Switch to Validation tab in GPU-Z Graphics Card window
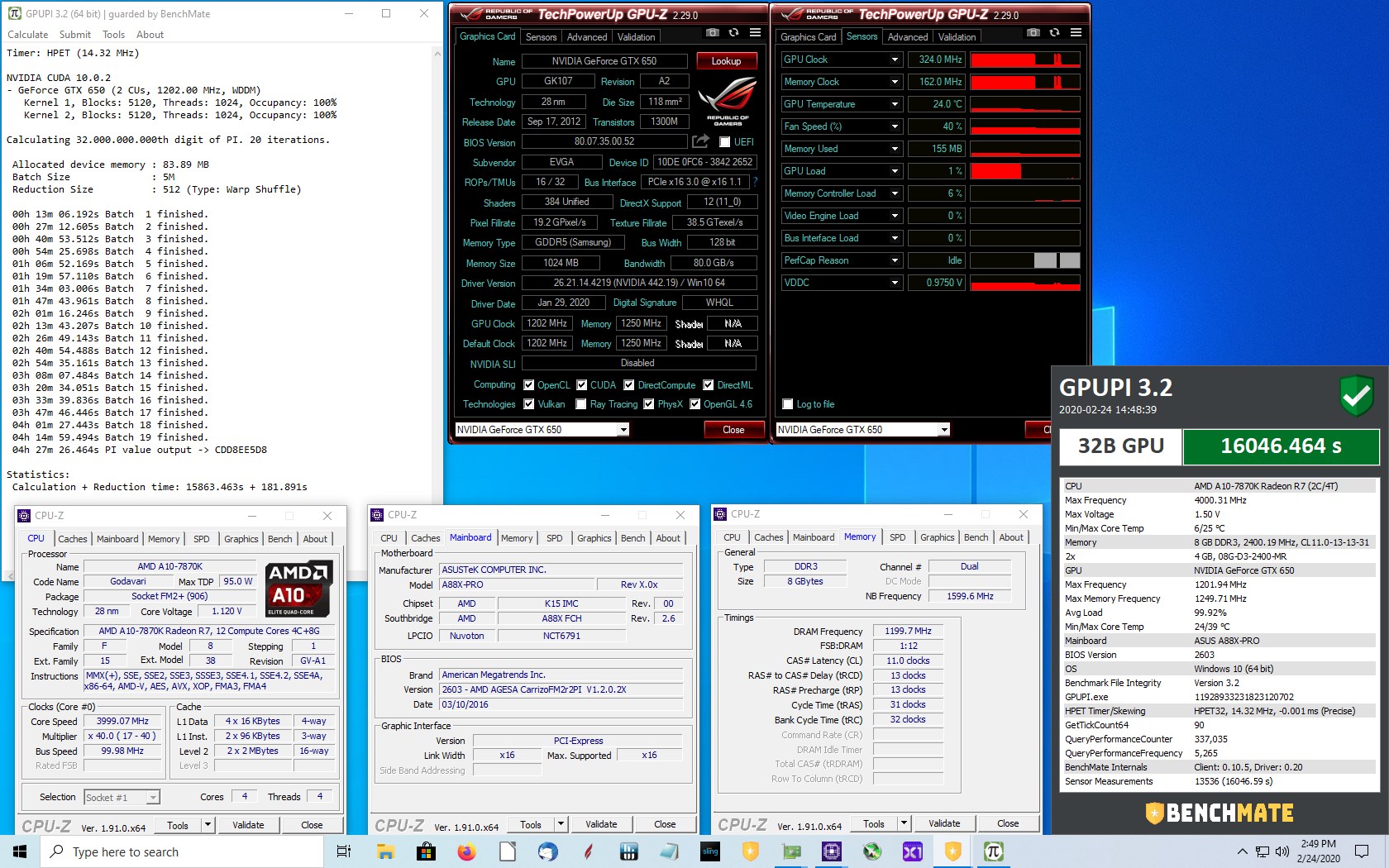 (x=636, y=37)
